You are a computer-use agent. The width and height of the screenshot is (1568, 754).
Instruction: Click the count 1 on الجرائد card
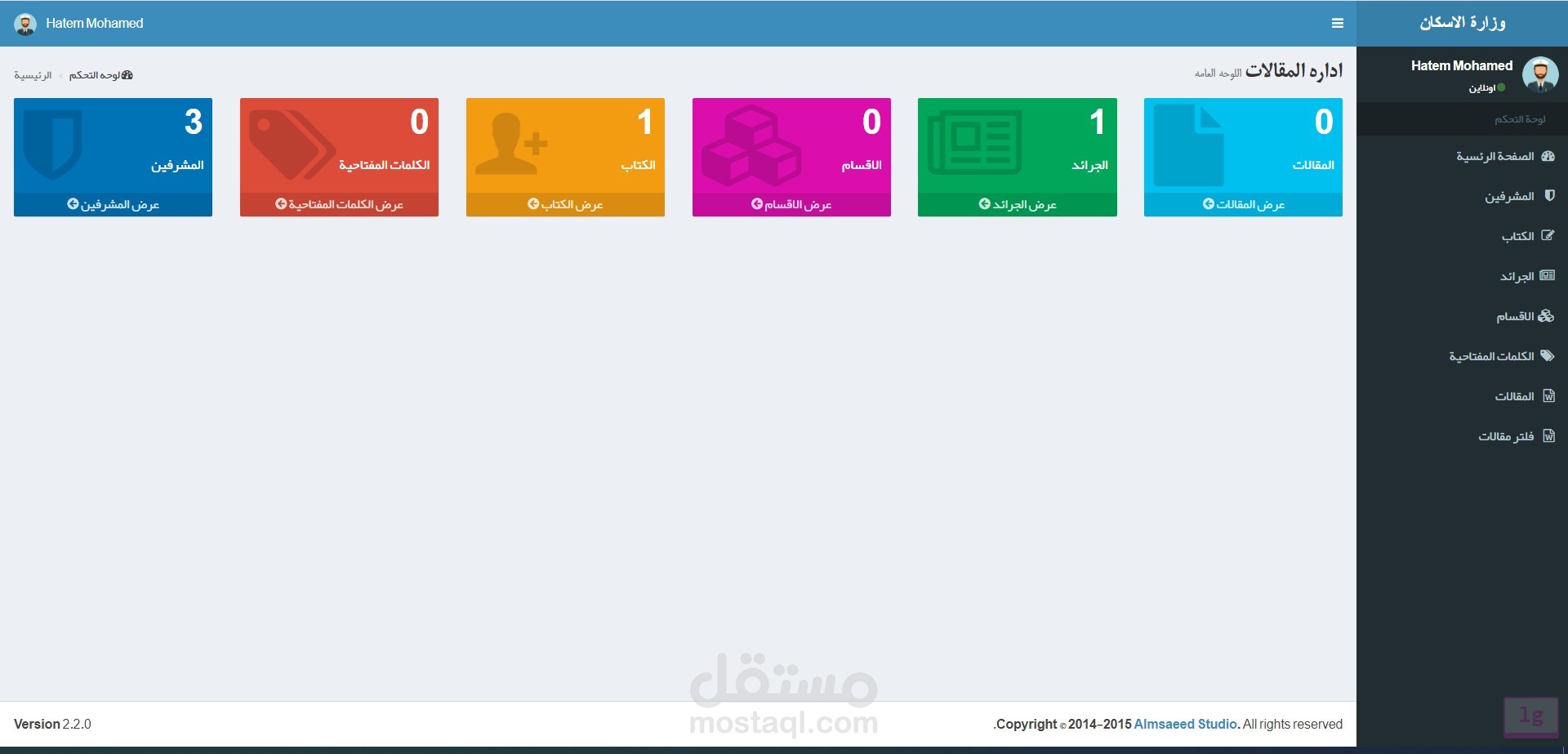click(x=1098, y=122)
